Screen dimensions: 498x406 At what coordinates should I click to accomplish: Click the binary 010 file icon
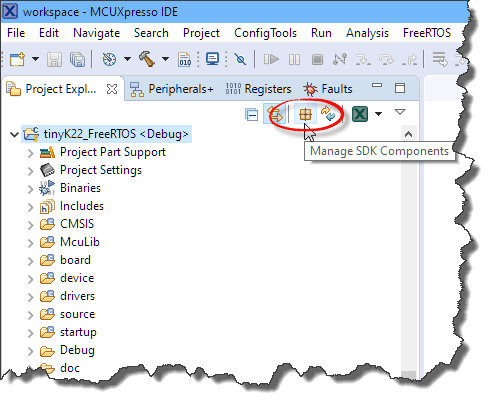point(184,60)
